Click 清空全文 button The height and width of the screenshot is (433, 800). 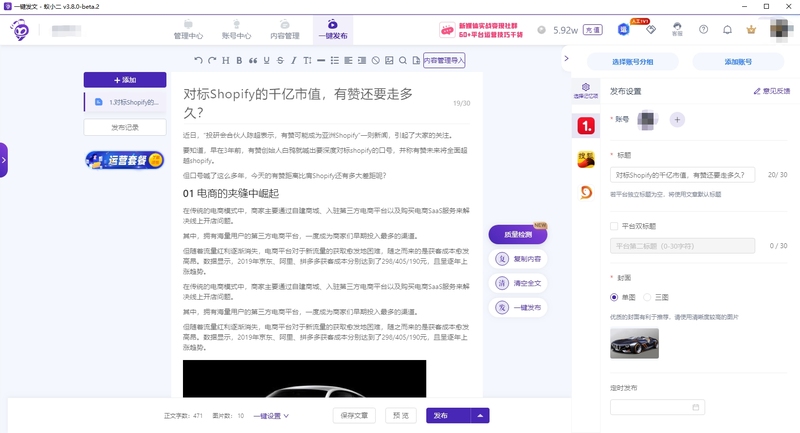[x=518, y=283]
